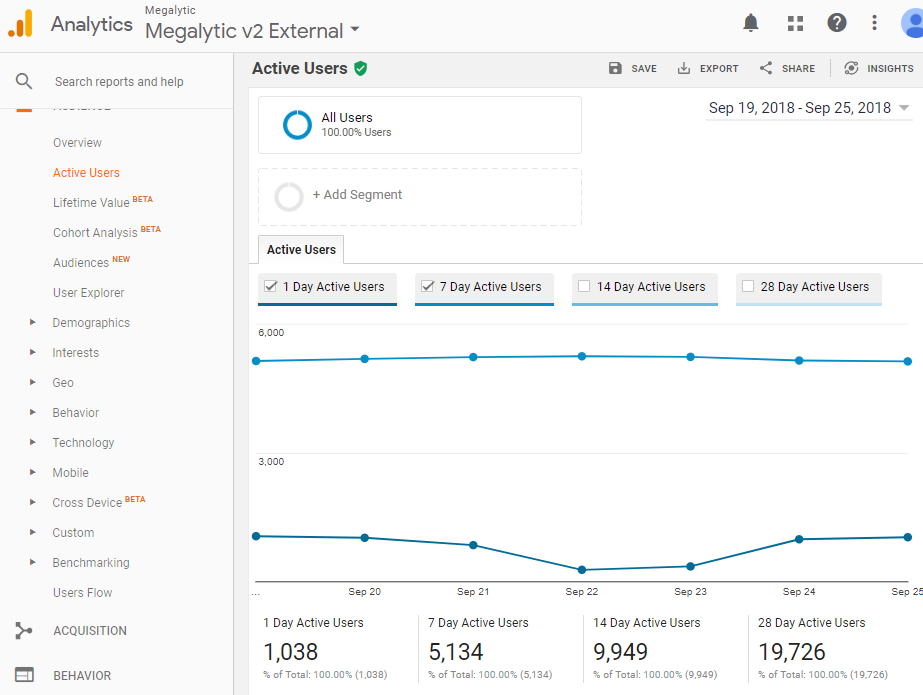The image size is (923, 695).
Task: Open Megalytic v2 External view selector
Action: pos(252,31)
